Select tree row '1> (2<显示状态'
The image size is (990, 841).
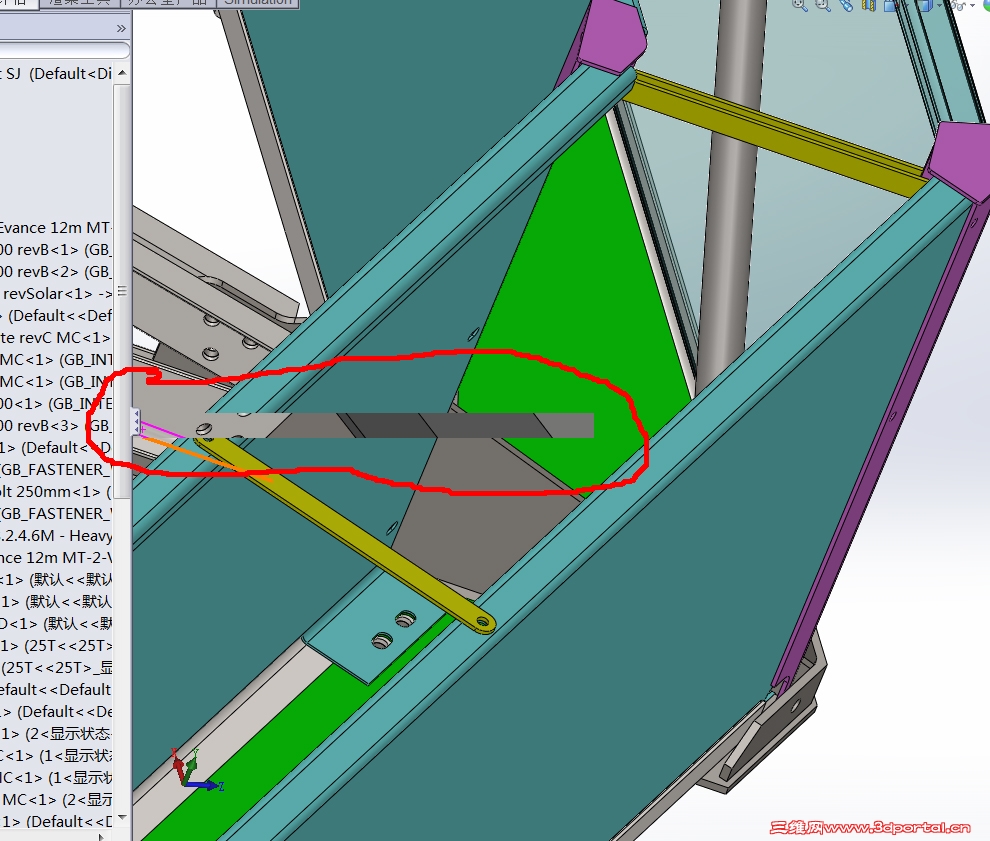(x=56, y=734)
